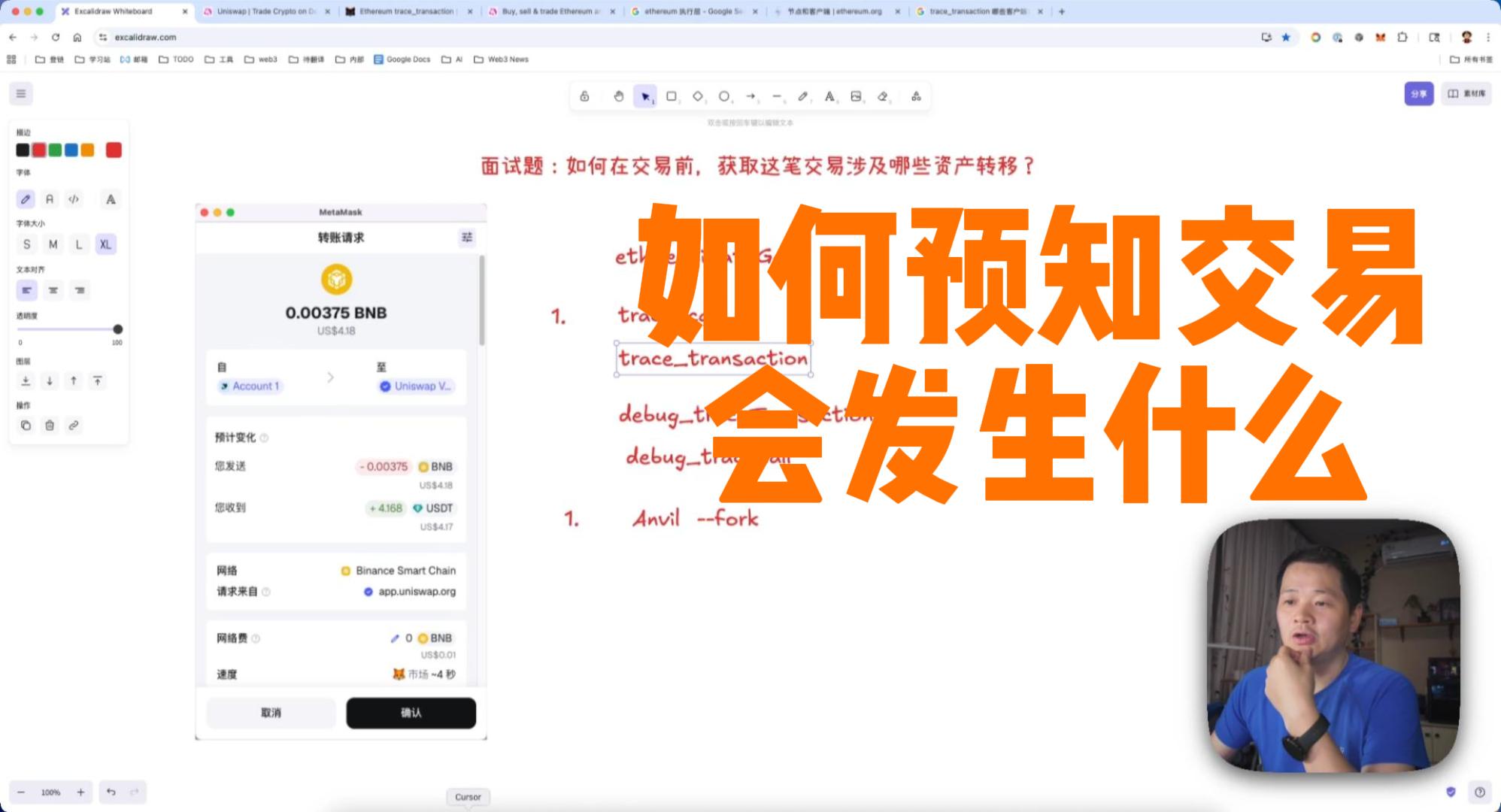Open the TODO bookmarks folder

pyautogui.click(x=177, y=59)
